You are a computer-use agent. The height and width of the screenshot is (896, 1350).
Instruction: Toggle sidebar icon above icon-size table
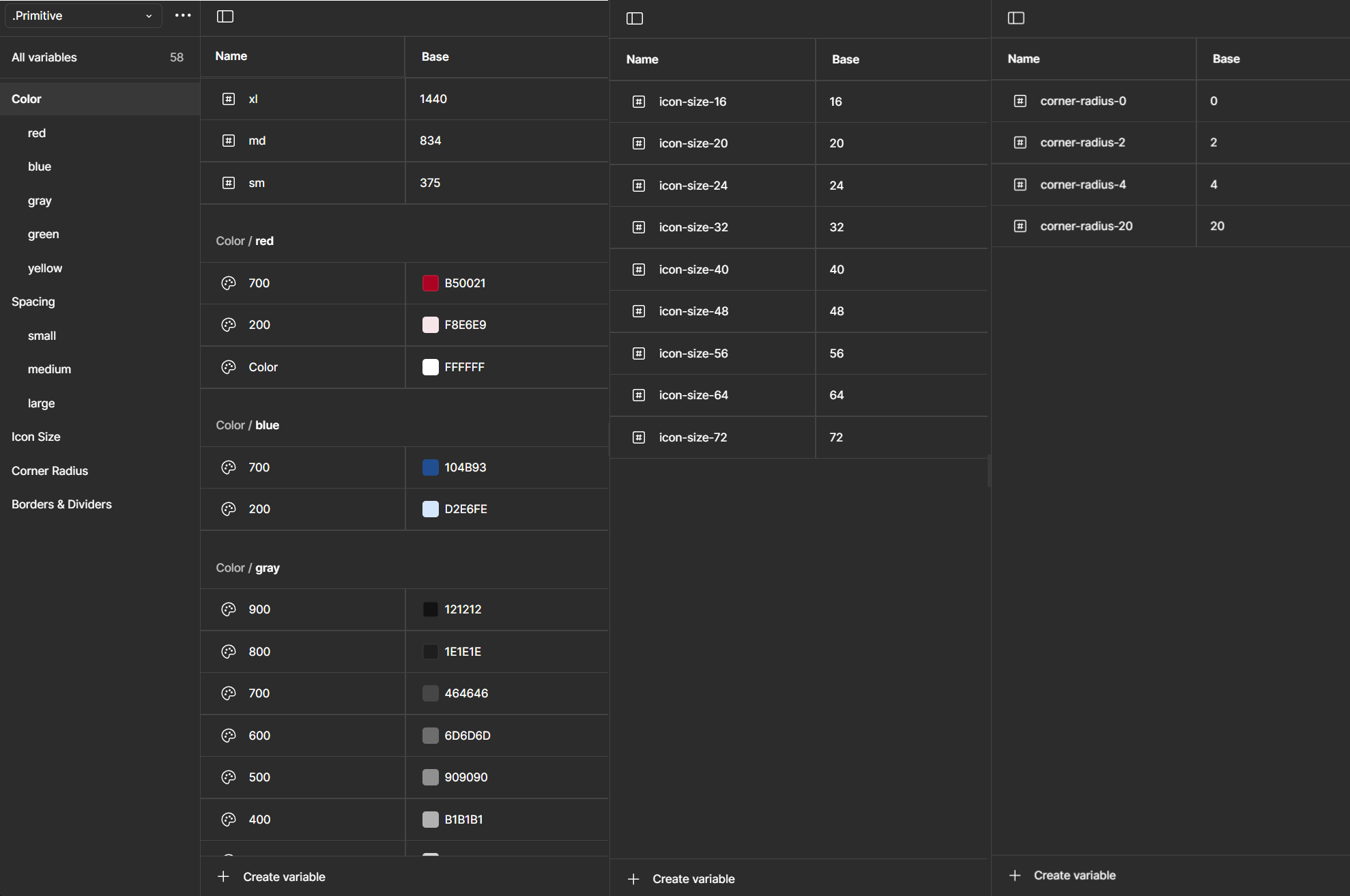point(635,18)
